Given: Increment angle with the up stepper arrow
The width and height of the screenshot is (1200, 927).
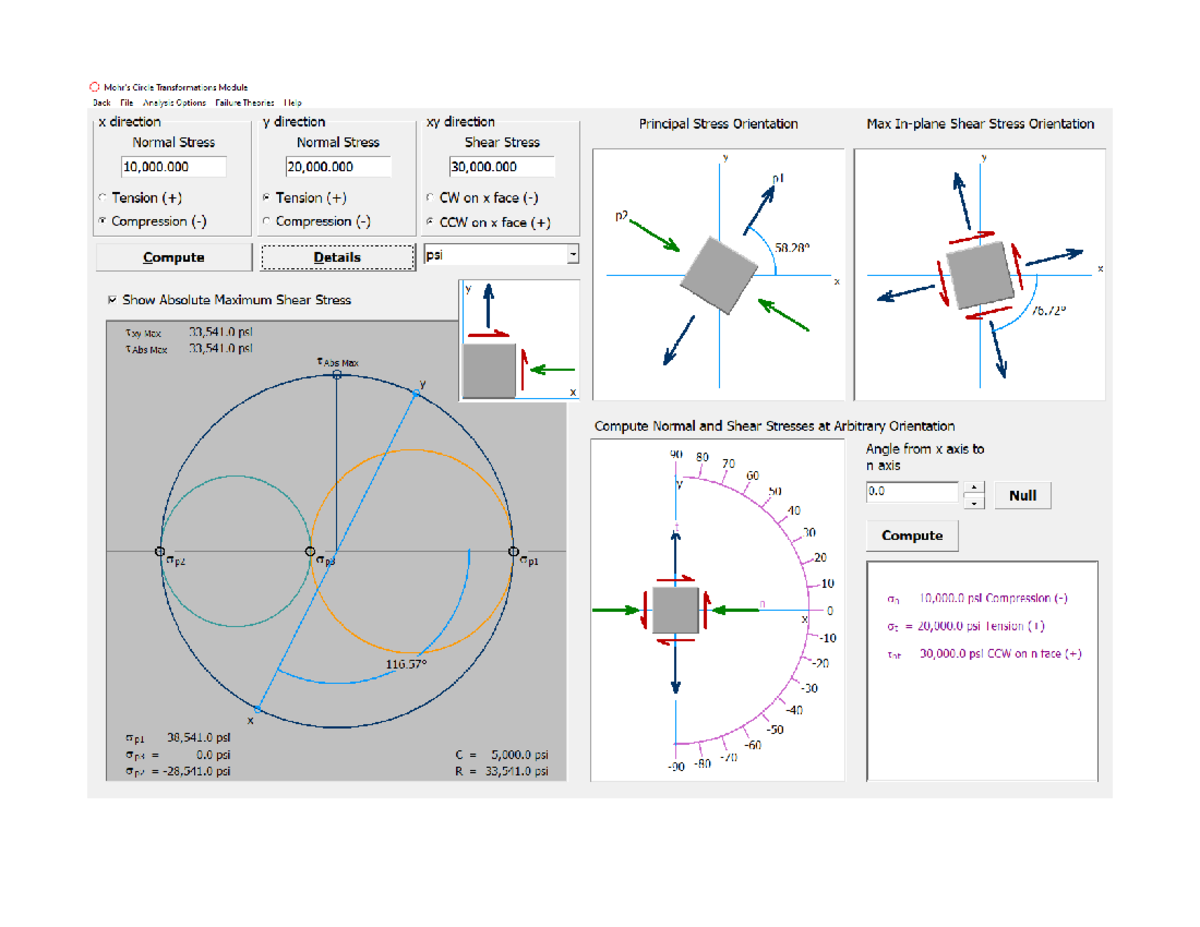Looking at the screenshot, I should click(x=972, y=485).
